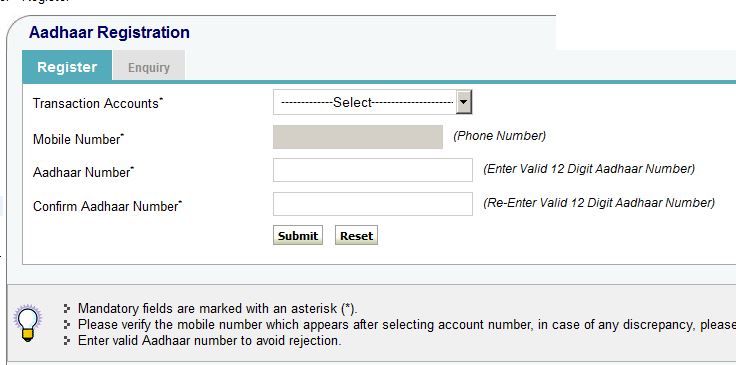Click the Aadhaar Number label
This screenshot has height=365, width=736.
click(x=83, y=172)
